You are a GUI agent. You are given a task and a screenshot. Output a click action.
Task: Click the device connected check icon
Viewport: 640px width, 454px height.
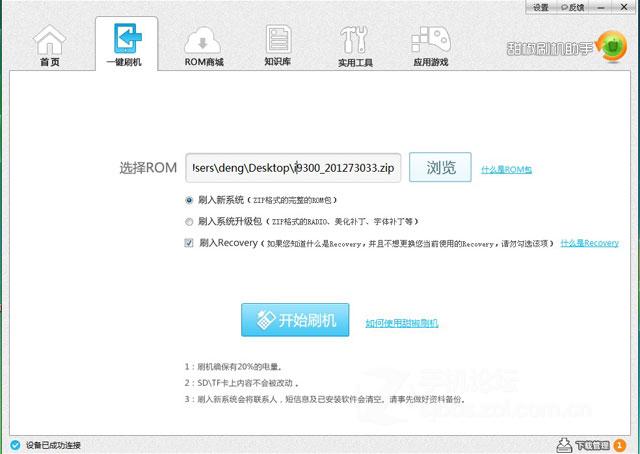[15, 445]
